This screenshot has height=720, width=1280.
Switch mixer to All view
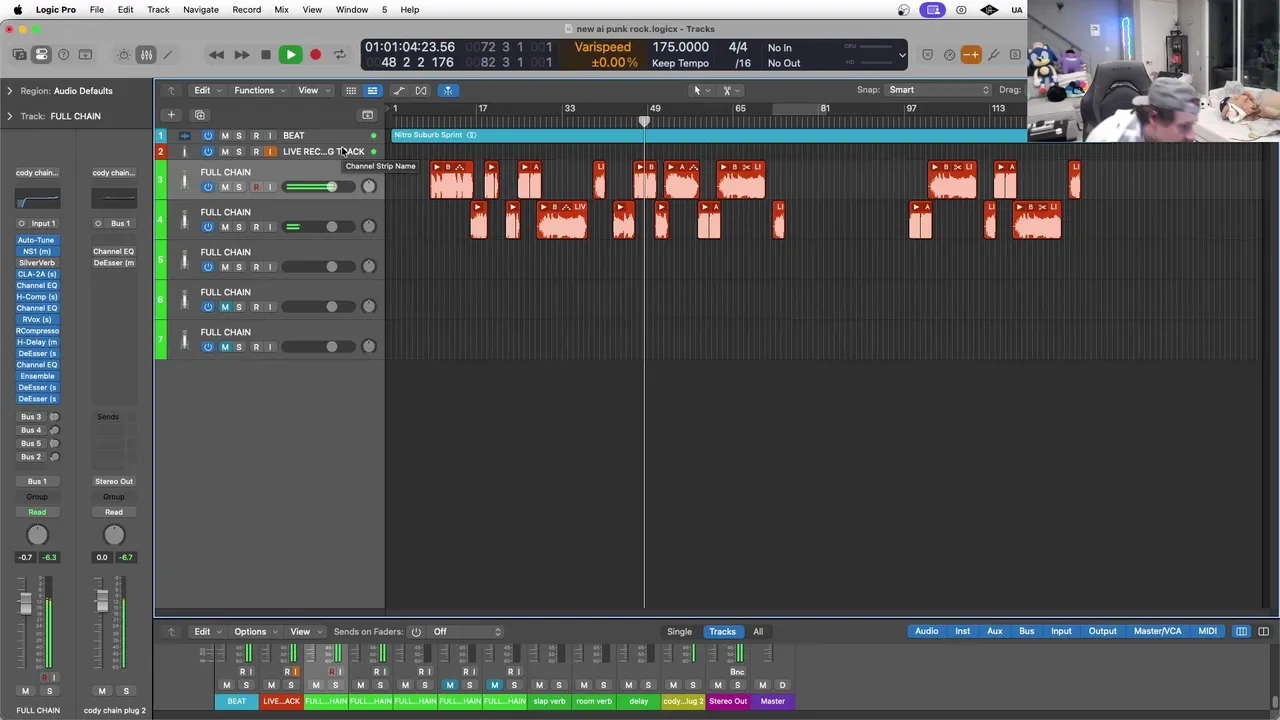(x=758, y=632)
